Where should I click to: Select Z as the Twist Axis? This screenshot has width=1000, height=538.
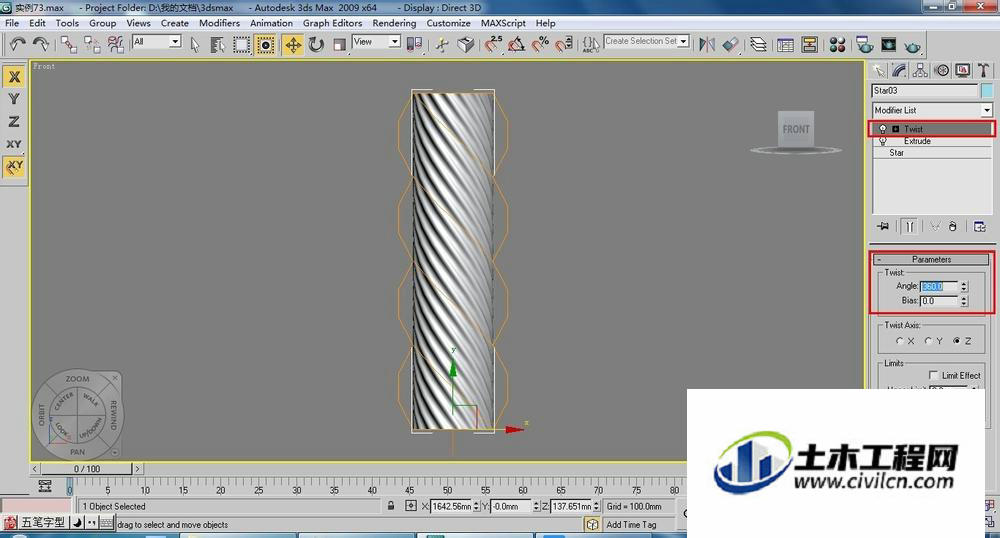[x=957, y=341]
